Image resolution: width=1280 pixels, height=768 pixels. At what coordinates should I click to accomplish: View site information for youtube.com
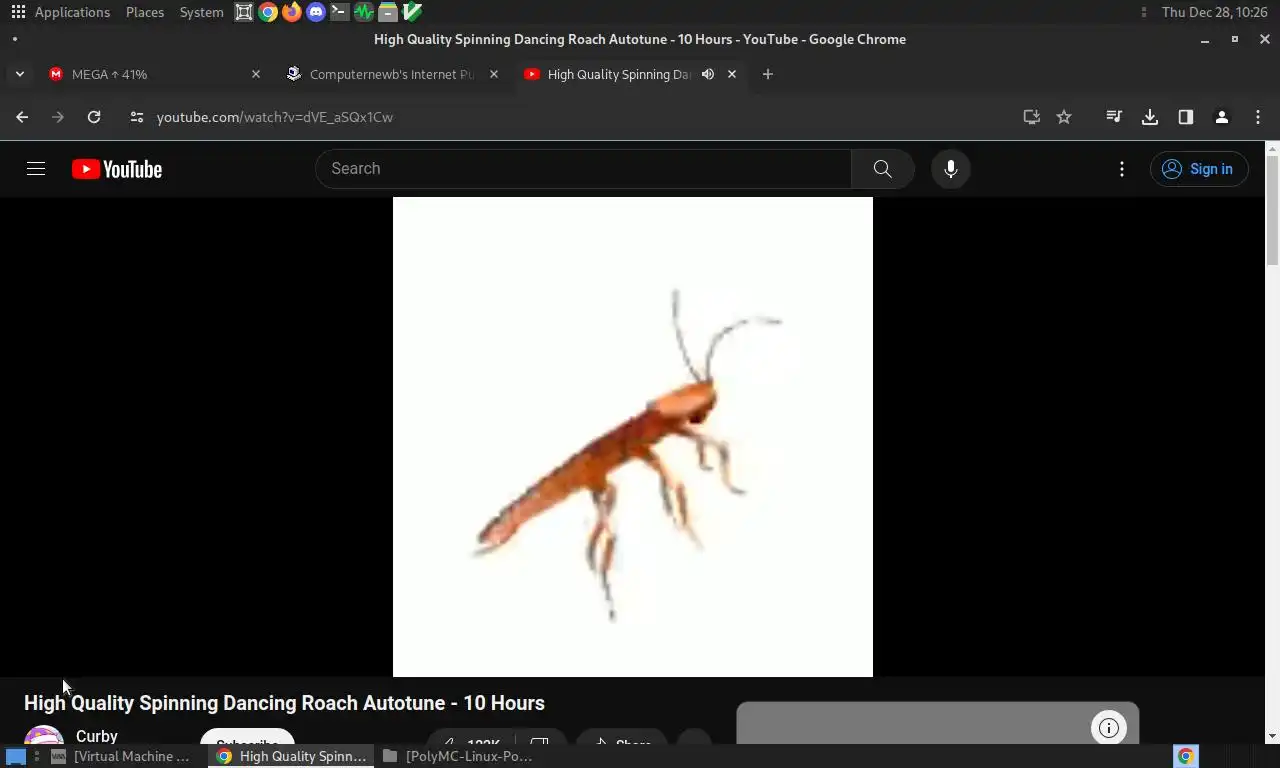click(x=137, y=117)
